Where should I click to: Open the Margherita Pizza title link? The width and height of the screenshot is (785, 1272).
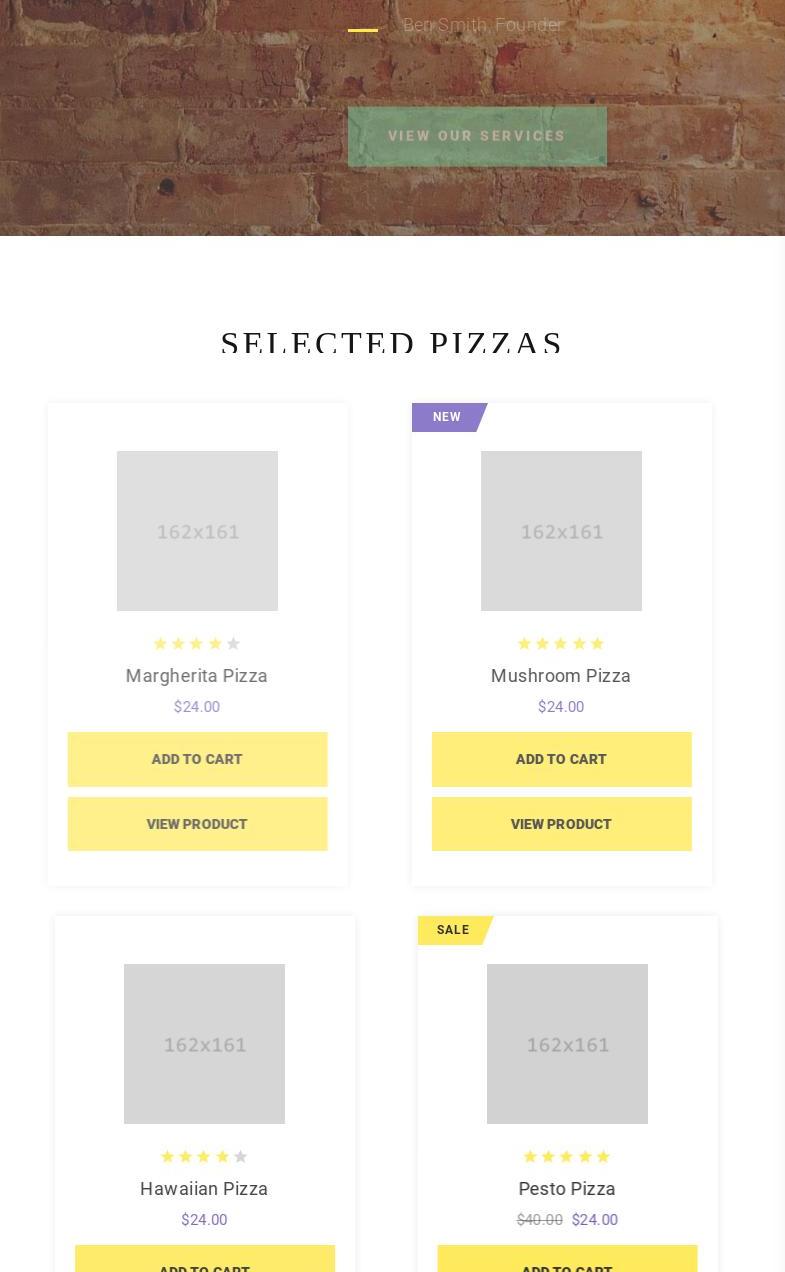197,676
